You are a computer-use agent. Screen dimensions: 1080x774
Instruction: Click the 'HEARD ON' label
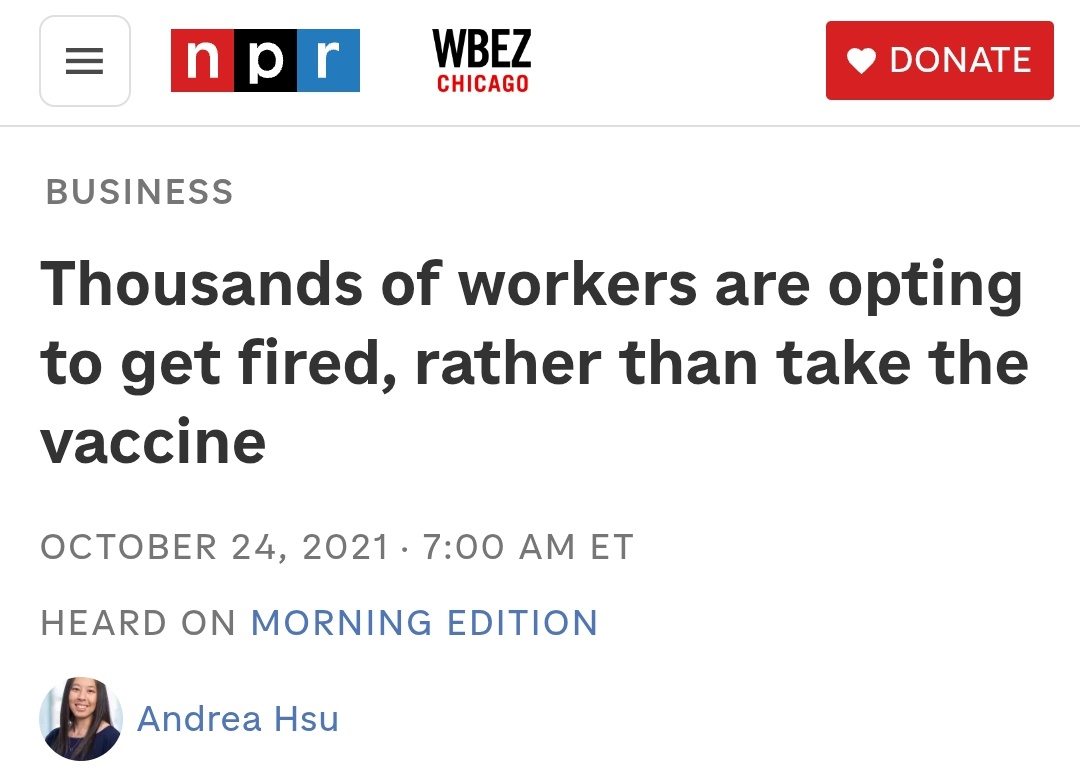[x=138, y=623]
